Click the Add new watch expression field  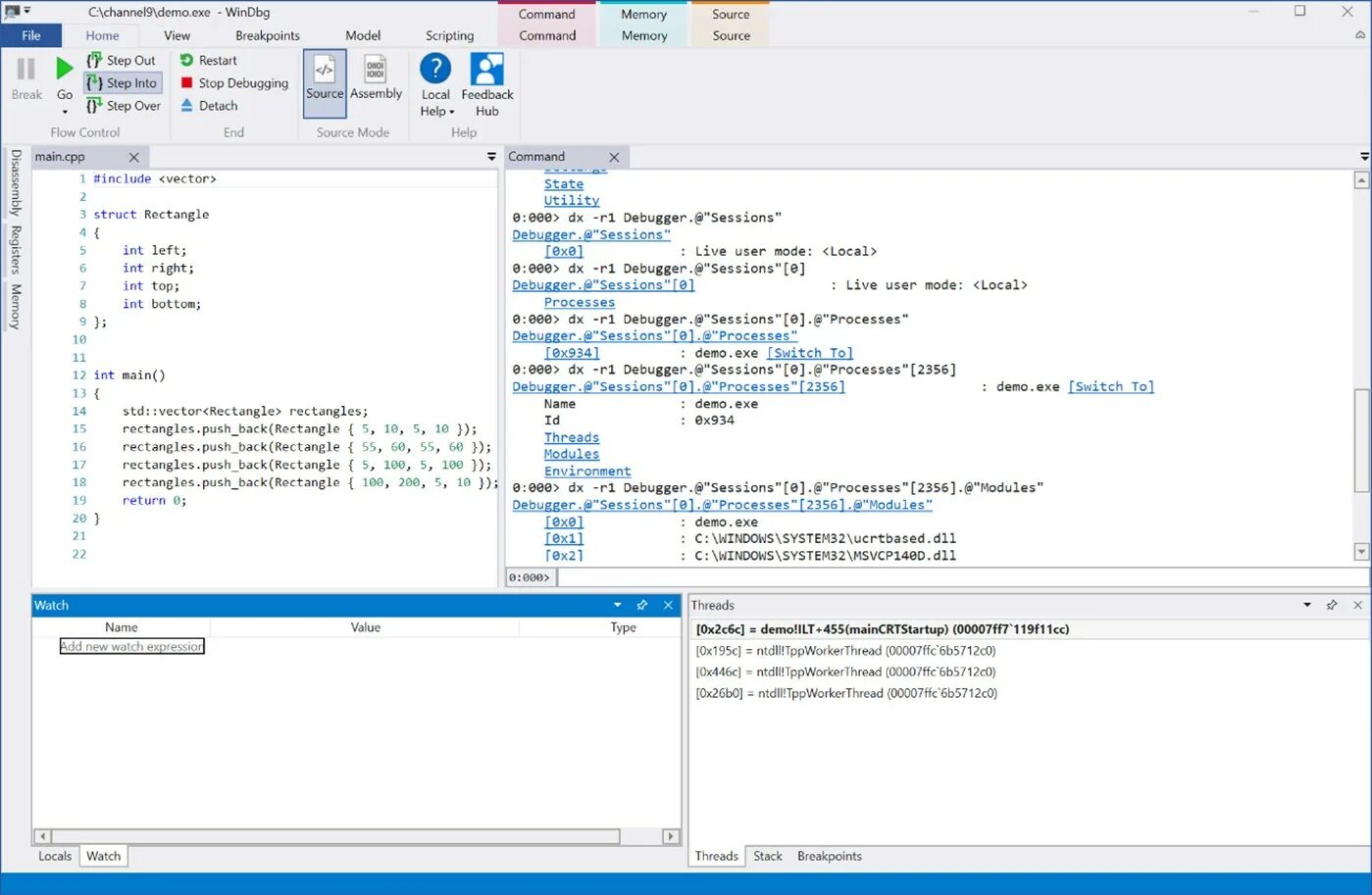(131, 646)
